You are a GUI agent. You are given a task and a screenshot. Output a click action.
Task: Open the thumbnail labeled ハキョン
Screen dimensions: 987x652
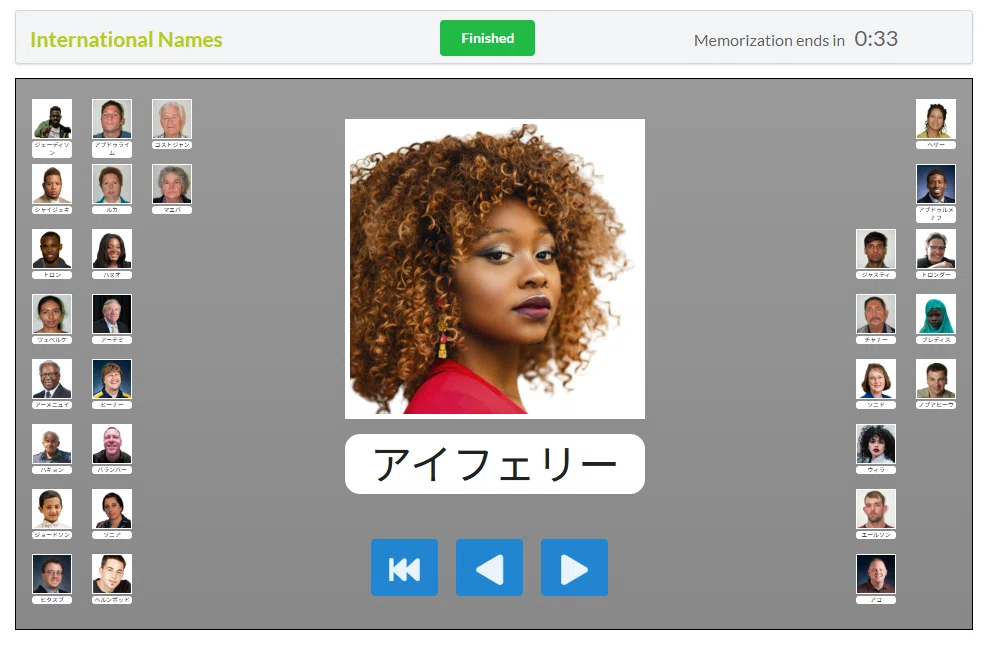(52, 444)
